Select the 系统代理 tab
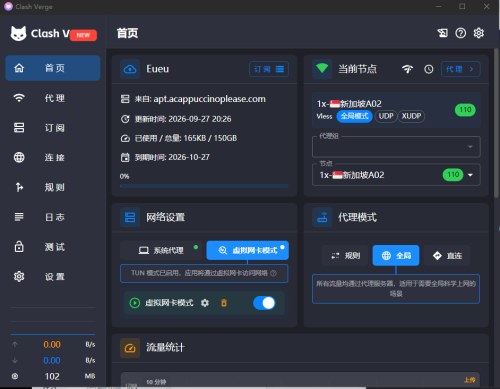 pos(161,250)
